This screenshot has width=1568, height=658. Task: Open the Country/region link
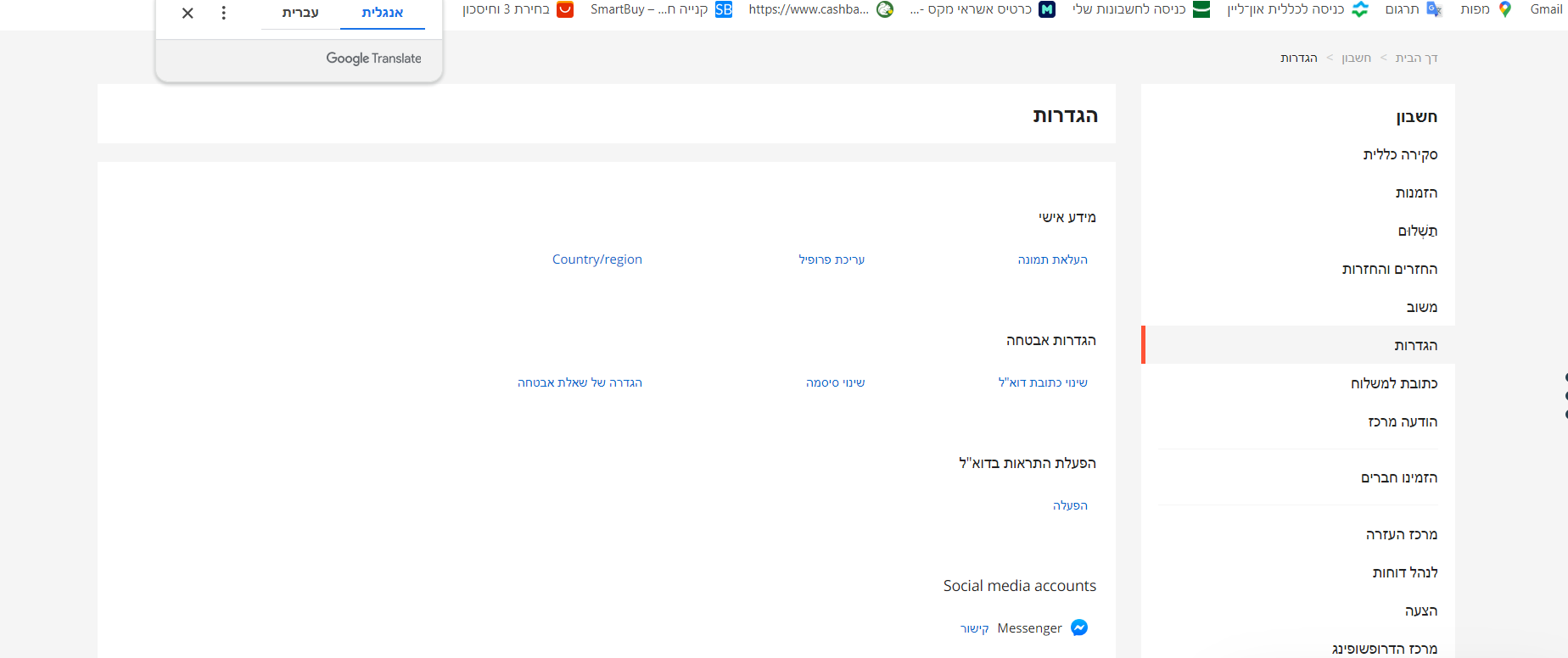[597, 259]
